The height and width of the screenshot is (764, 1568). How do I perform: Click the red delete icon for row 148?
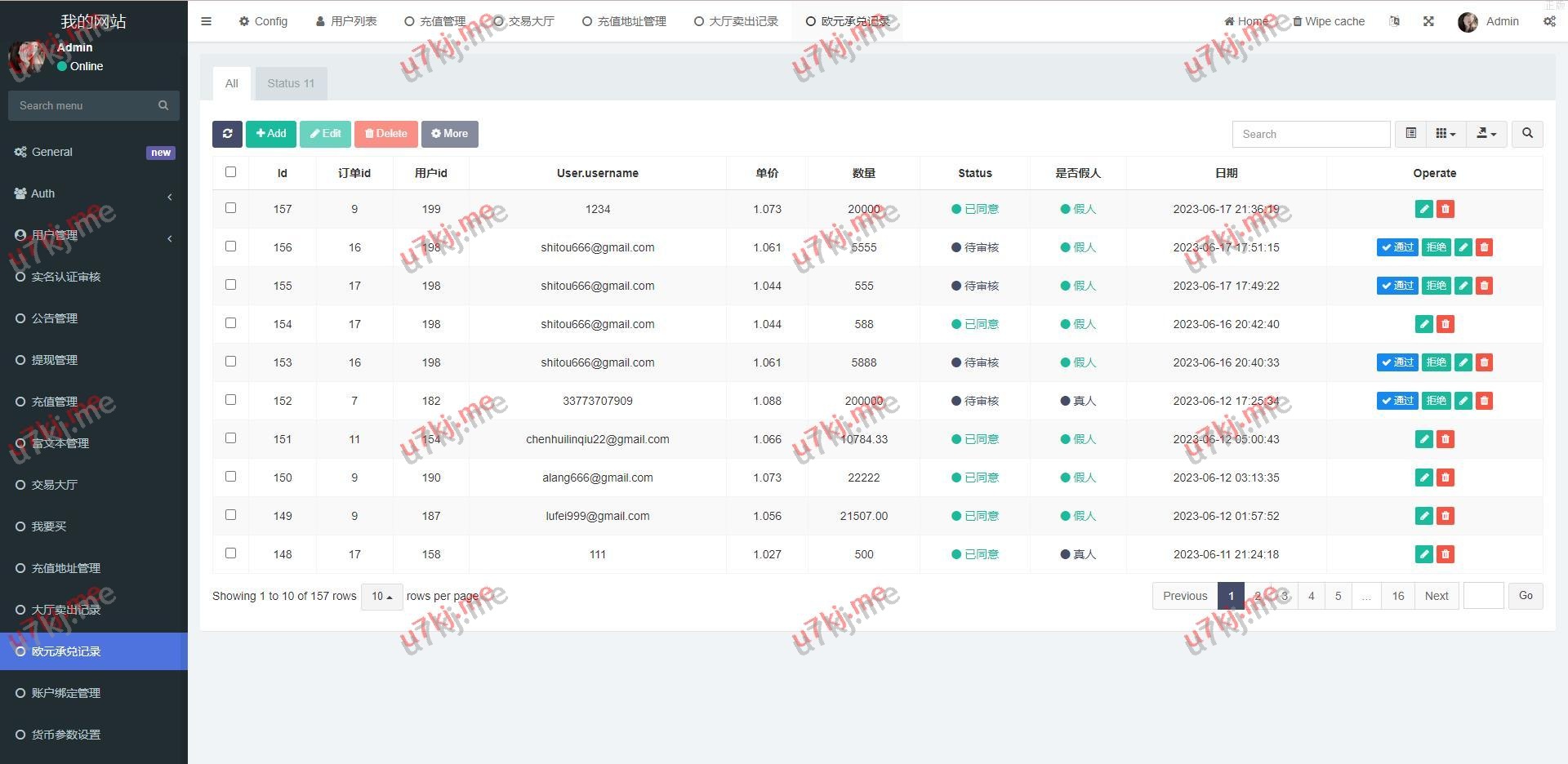tap(1445, 554)
